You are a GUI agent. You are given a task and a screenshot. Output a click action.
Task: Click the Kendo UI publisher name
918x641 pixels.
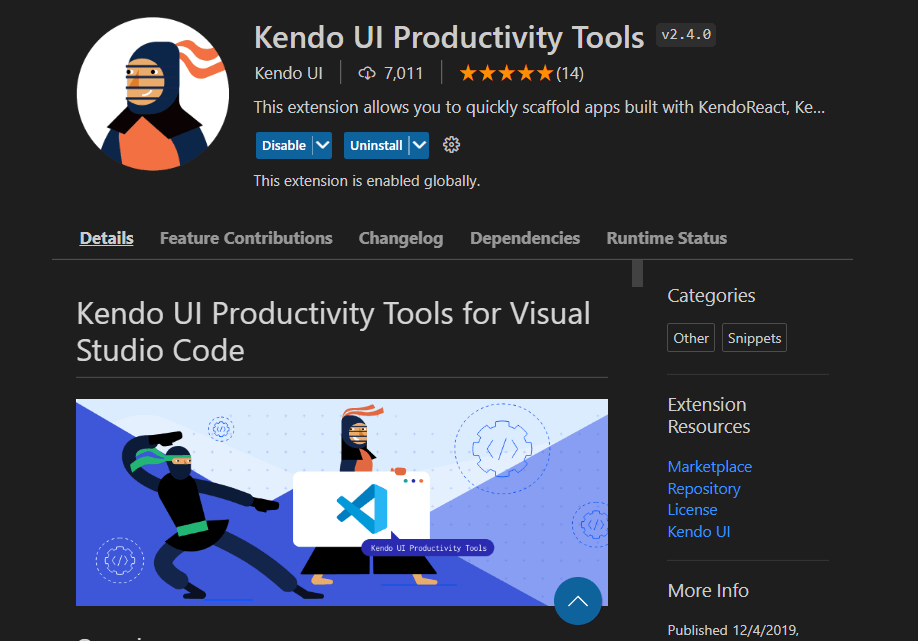[x=289, y=73]
